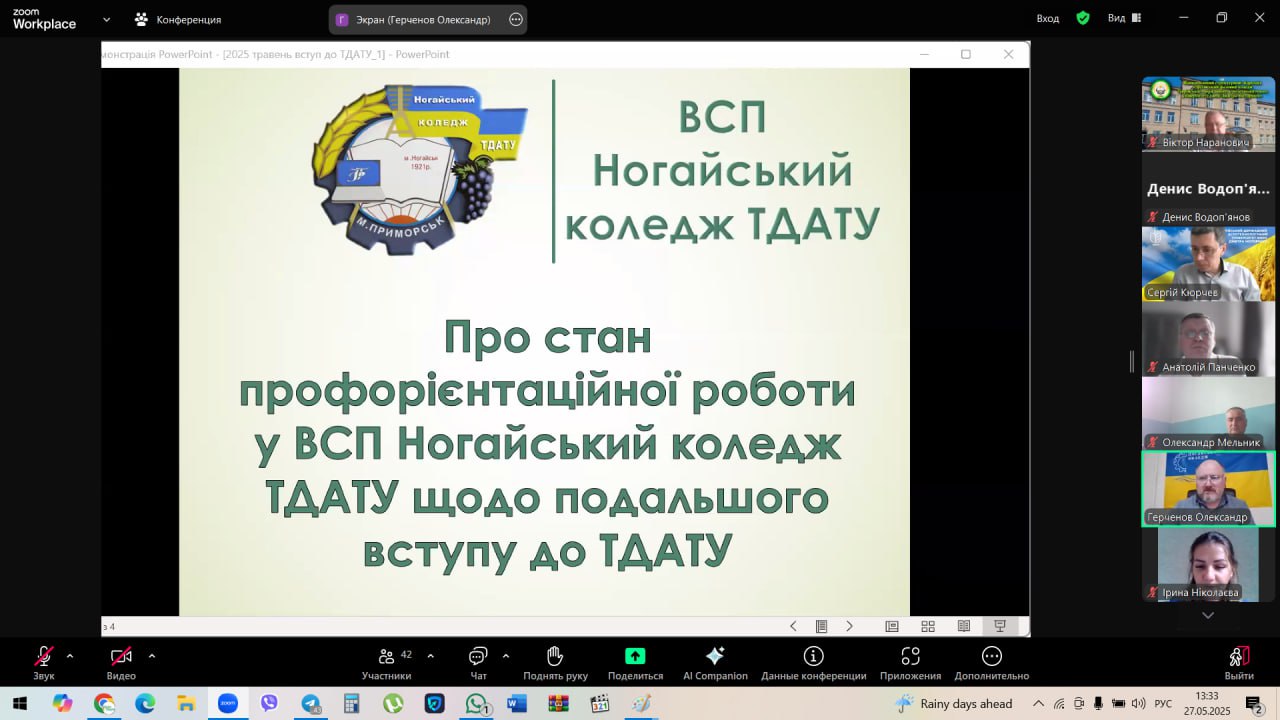Open uTorrent from the taskbar

(393, 703)
